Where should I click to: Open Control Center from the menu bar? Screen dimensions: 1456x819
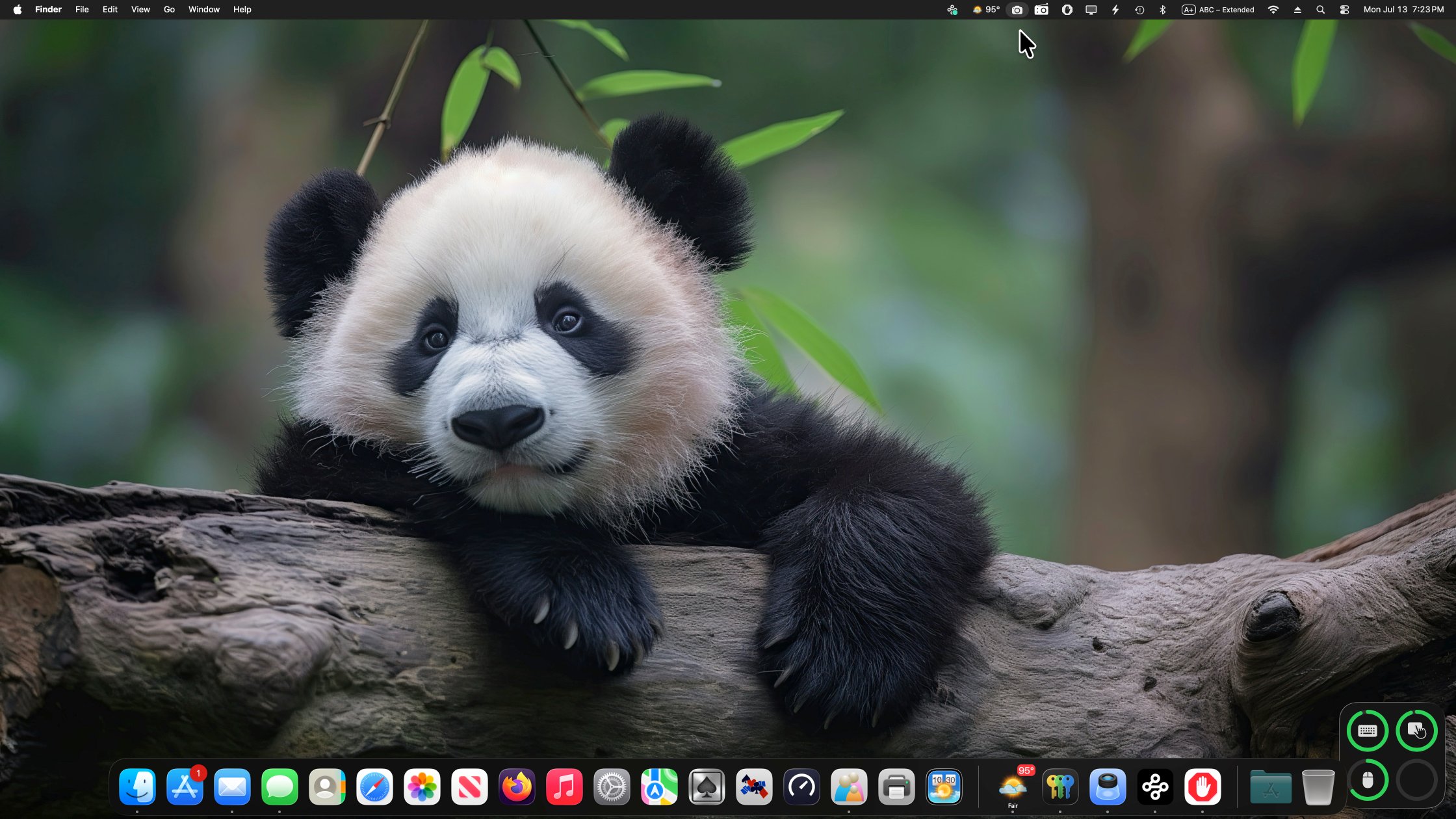click(1344, 10)
